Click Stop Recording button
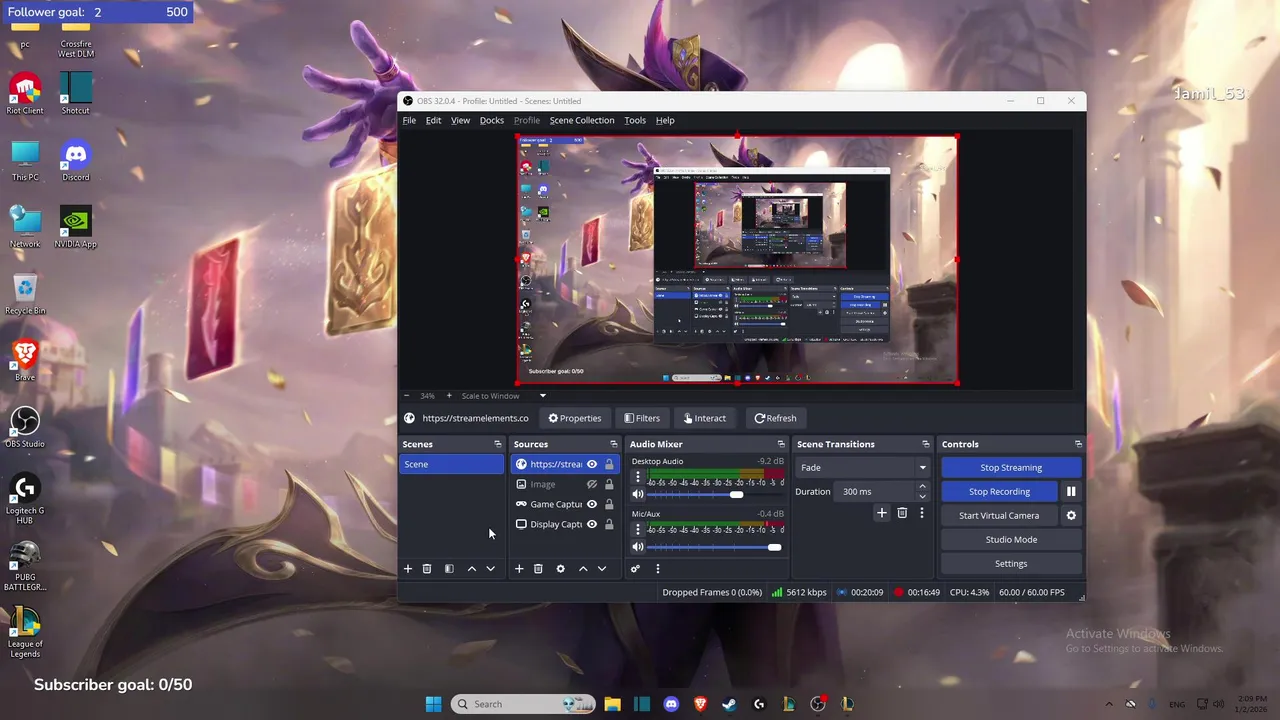 [999, 492]
